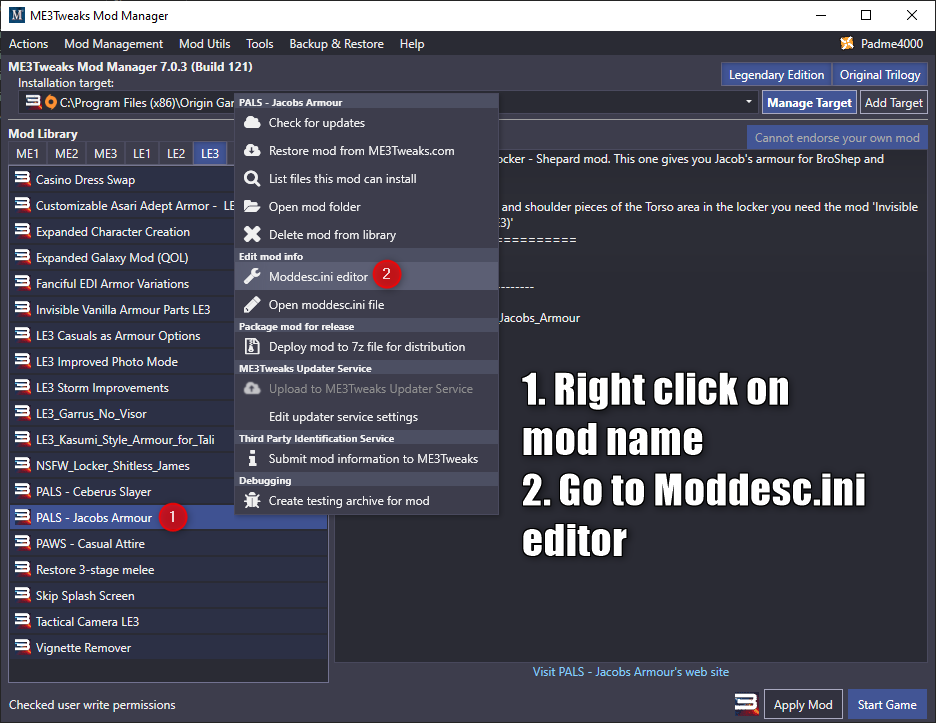Click the mod icon next to Fanciful EDI Armor Variations

click(x=23, y=282)
